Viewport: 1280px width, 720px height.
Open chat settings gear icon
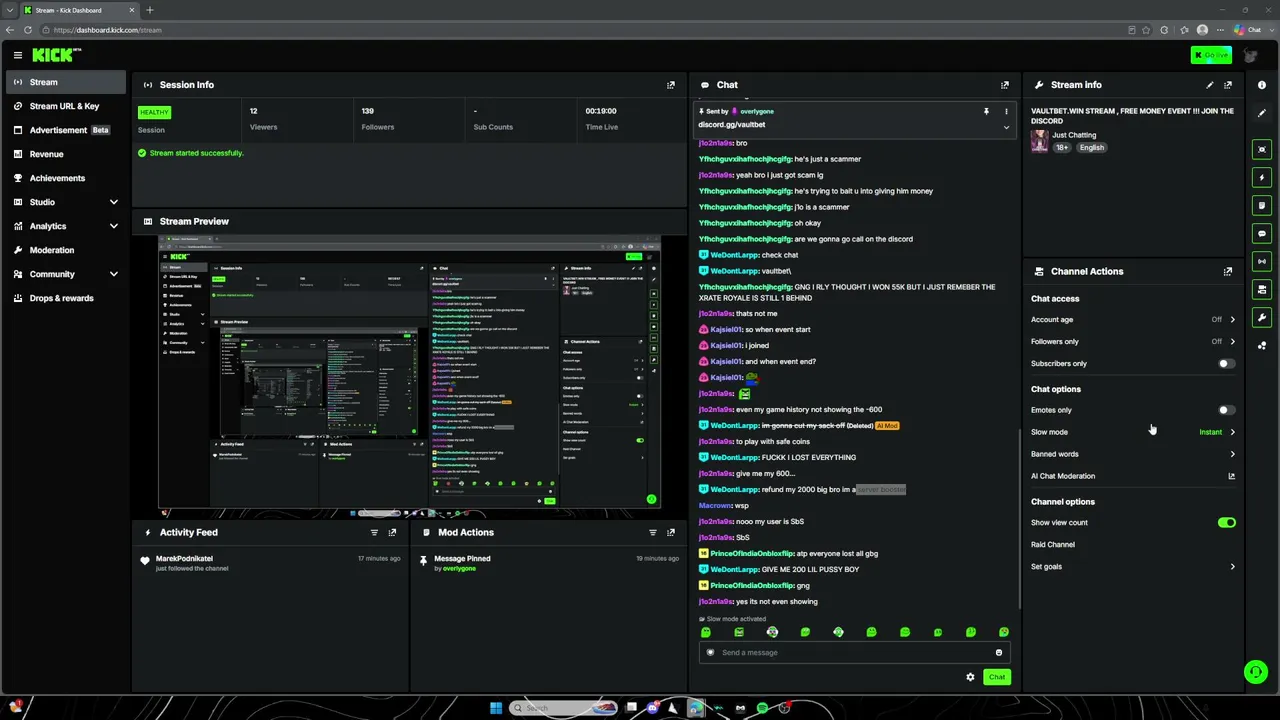[x=970, y=677]
